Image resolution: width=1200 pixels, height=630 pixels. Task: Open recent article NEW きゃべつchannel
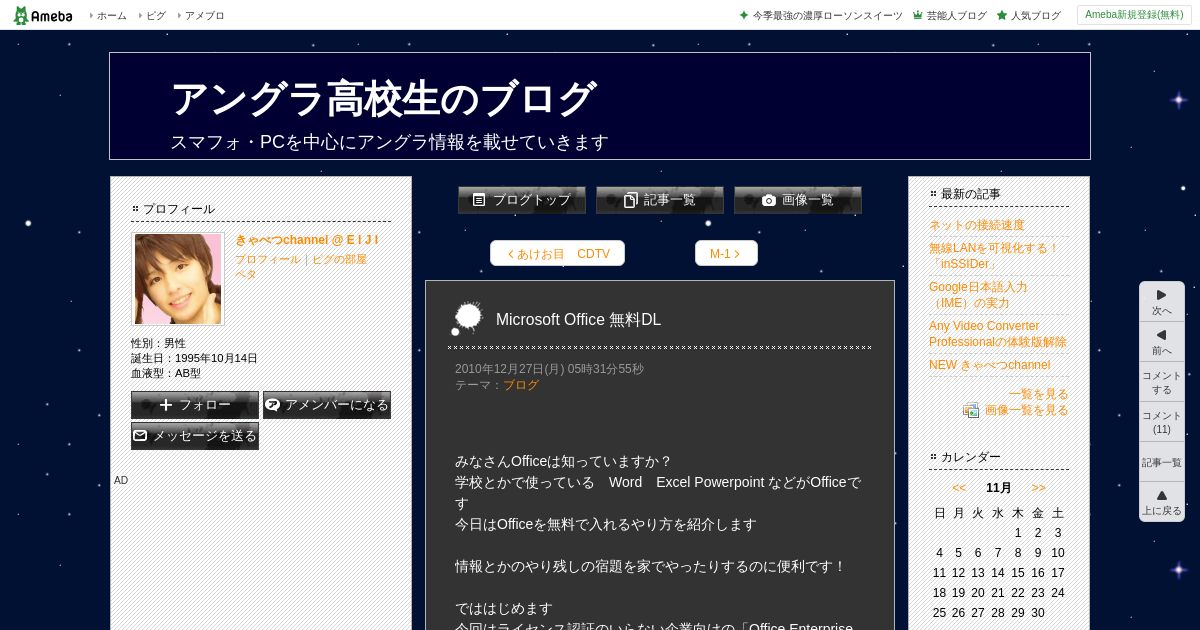(989, 365)
